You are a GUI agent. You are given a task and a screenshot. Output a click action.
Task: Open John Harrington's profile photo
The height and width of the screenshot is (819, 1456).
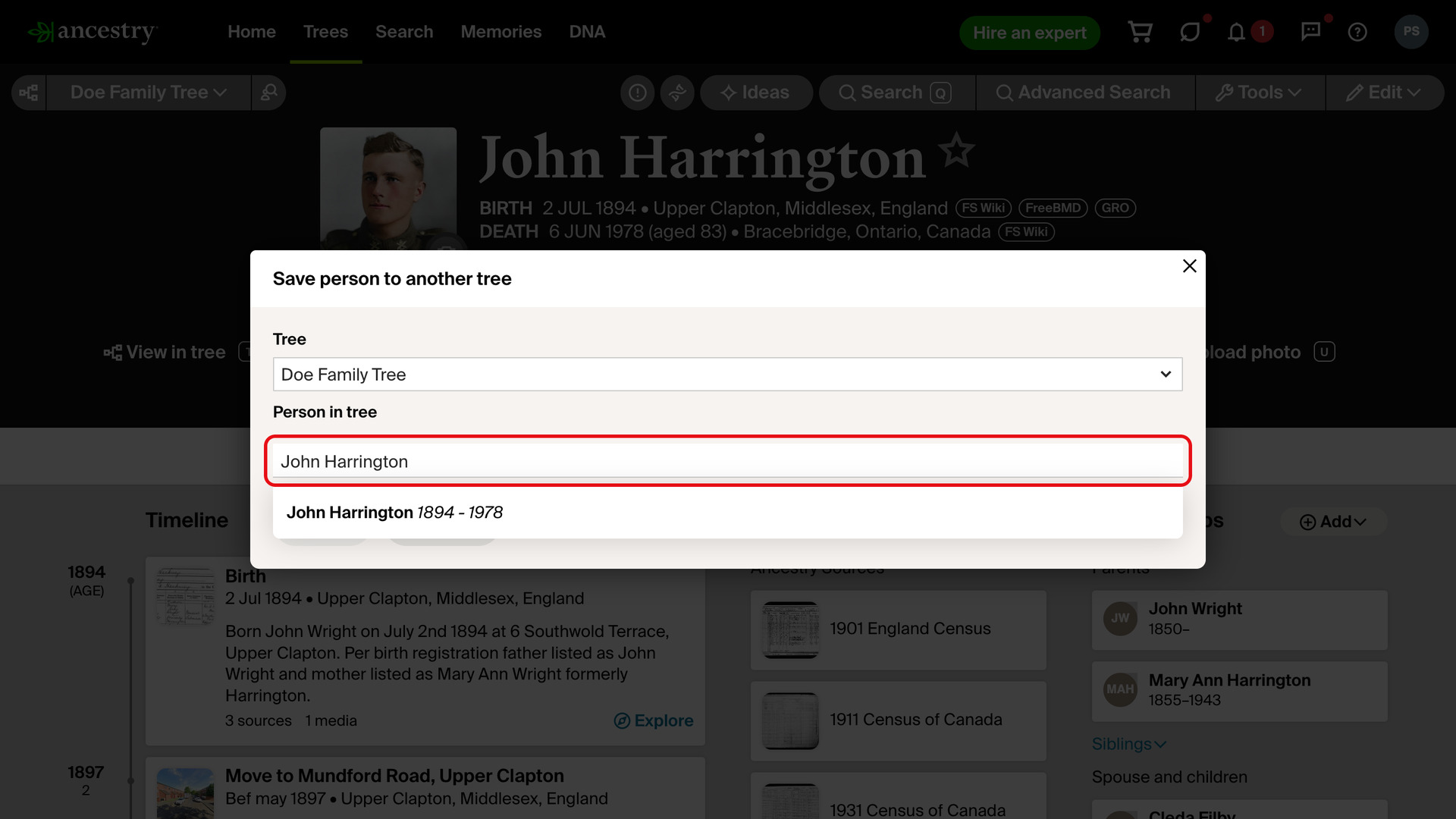click(388, 189)
